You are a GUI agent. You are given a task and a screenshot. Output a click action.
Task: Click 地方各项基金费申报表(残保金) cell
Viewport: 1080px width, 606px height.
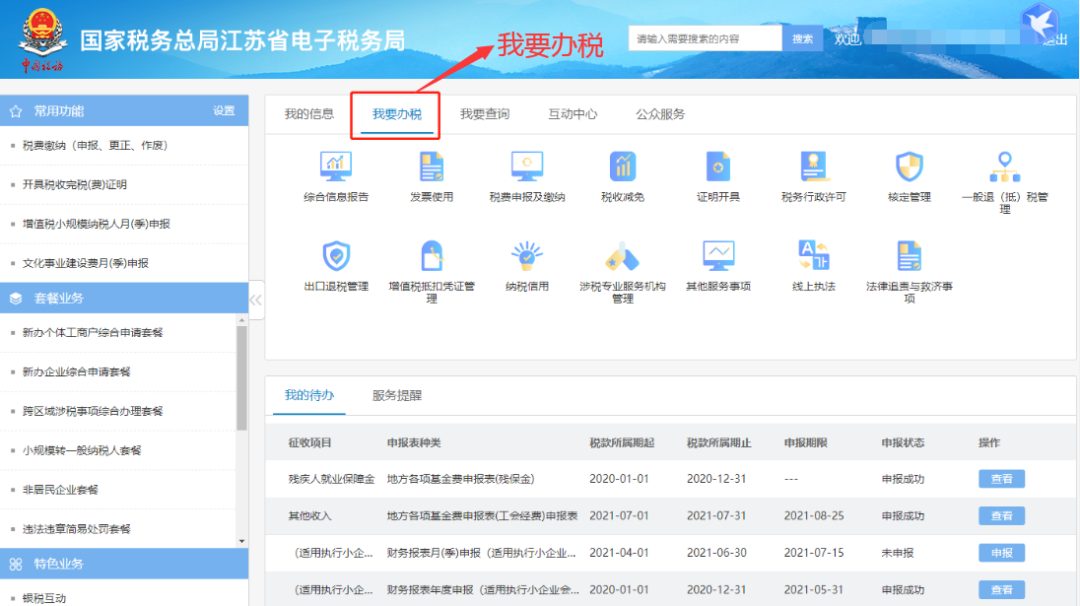(460, 479)
